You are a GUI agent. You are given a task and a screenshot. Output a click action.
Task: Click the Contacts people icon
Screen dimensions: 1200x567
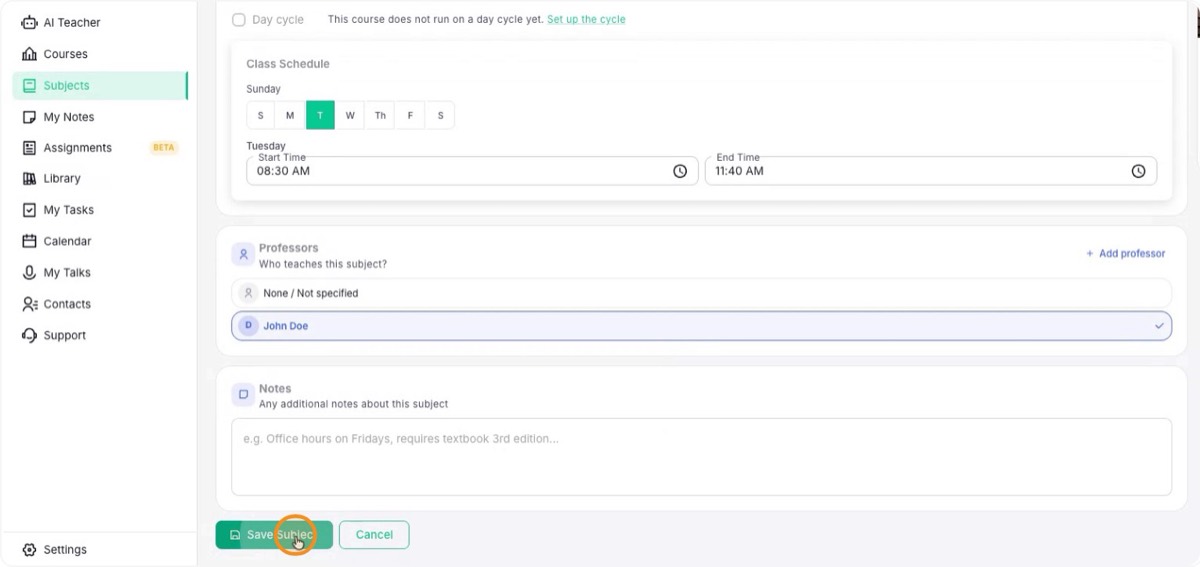pyautogui.click(x=29, y=304)
